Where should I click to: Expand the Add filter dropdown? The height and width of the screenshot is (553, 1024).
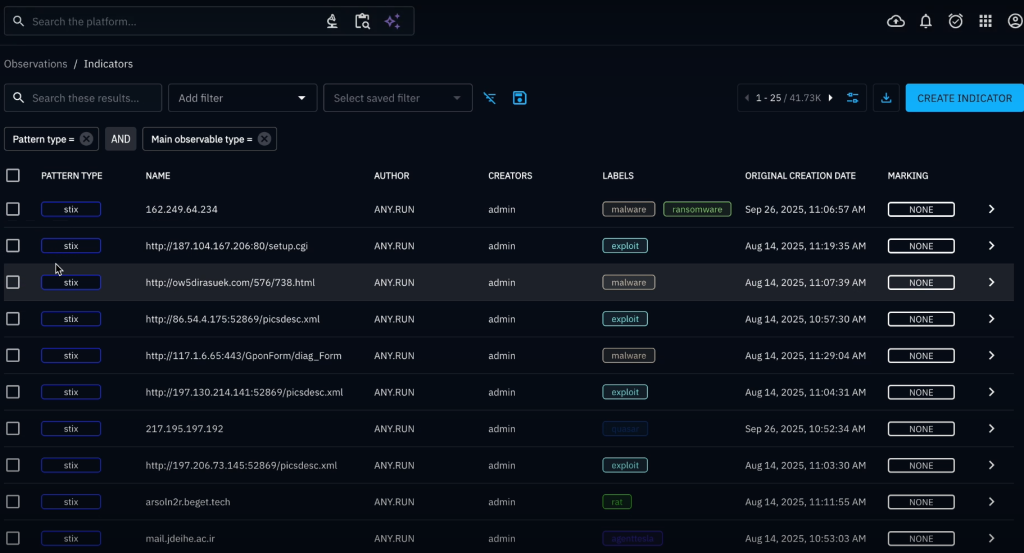click(243, 98)
